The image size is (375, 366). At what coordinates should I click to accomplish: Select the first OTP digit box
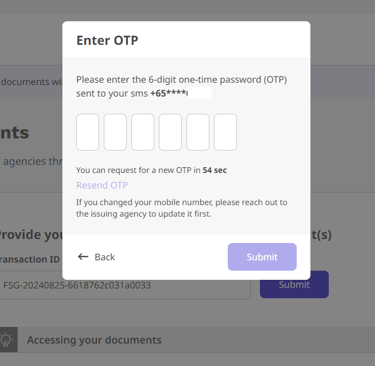[88, 132]
